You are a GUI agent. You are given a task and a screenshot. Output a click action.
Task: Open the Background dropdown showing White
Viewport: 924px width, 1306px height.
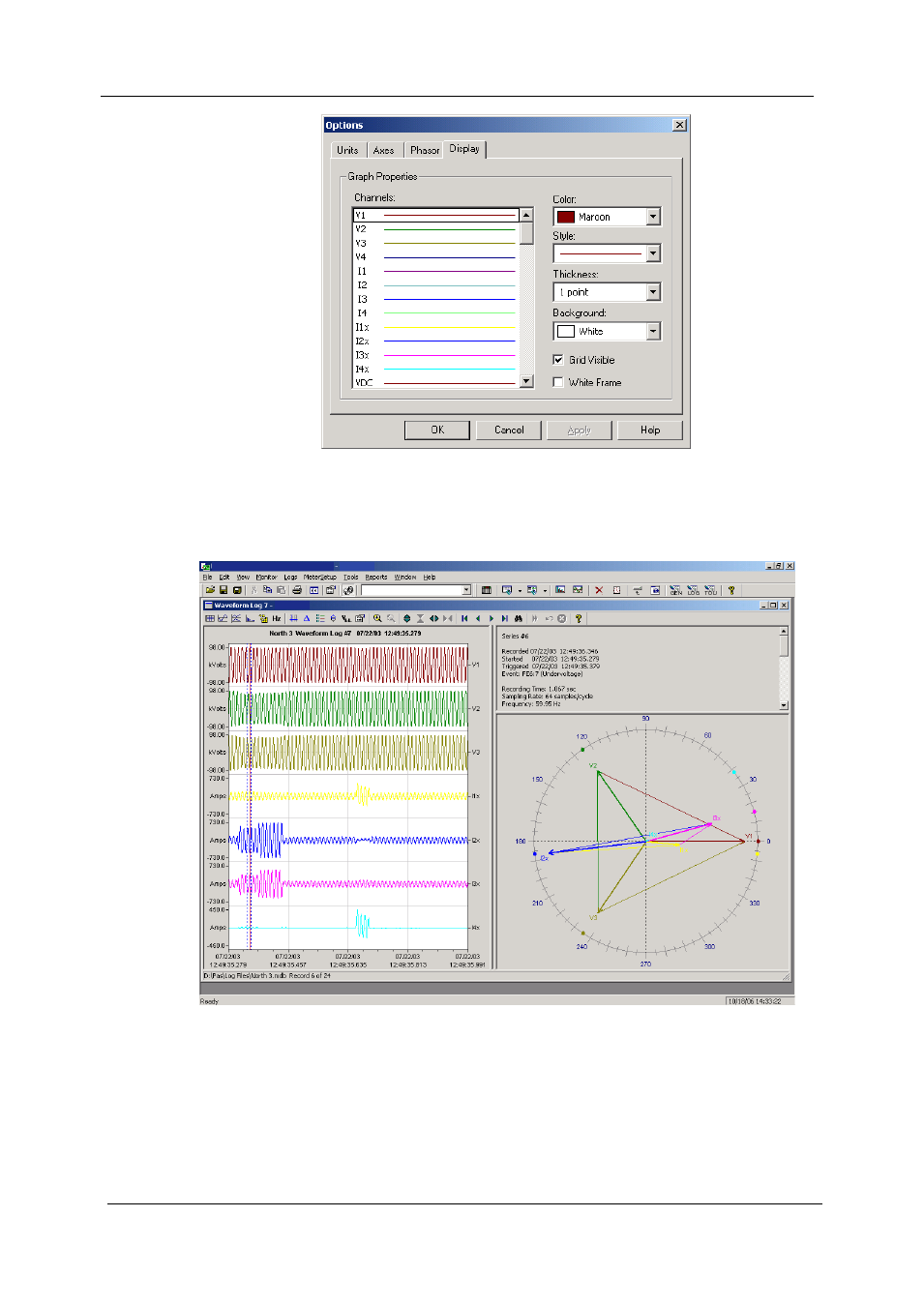point(653,331)
